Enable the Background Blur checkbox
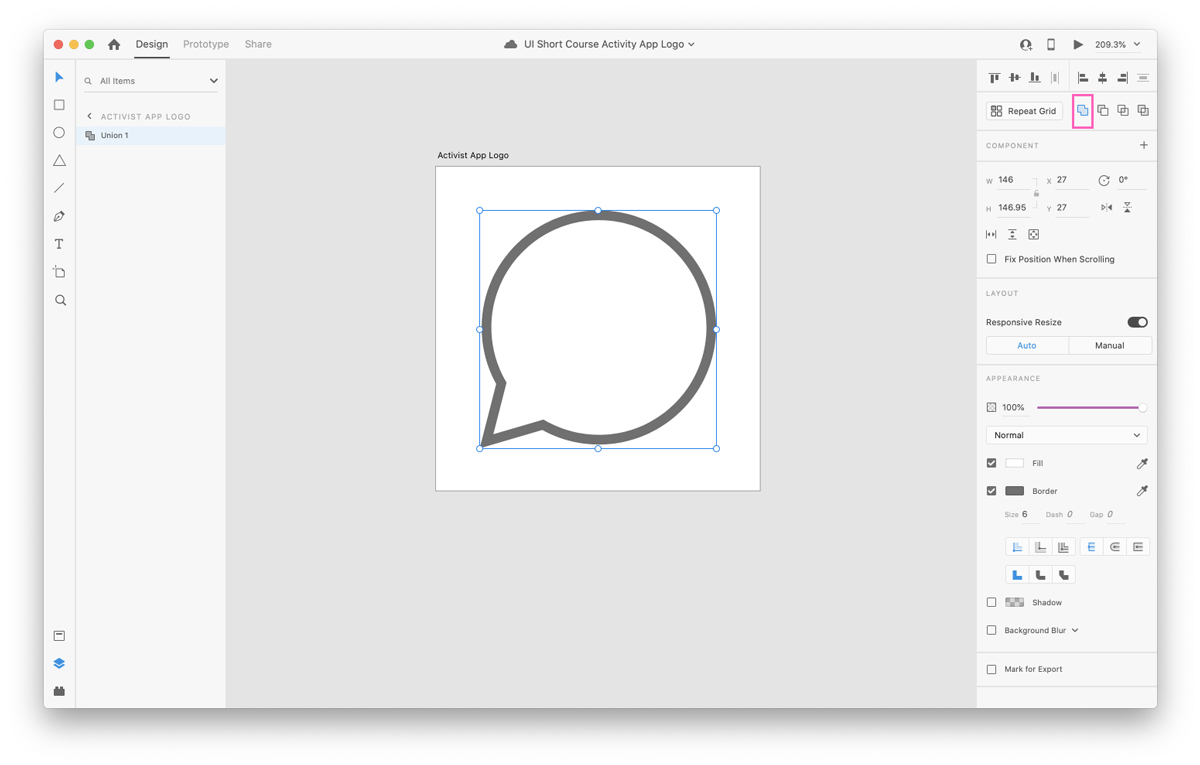This screenshot has height=765, width=1200. point(992,631)
